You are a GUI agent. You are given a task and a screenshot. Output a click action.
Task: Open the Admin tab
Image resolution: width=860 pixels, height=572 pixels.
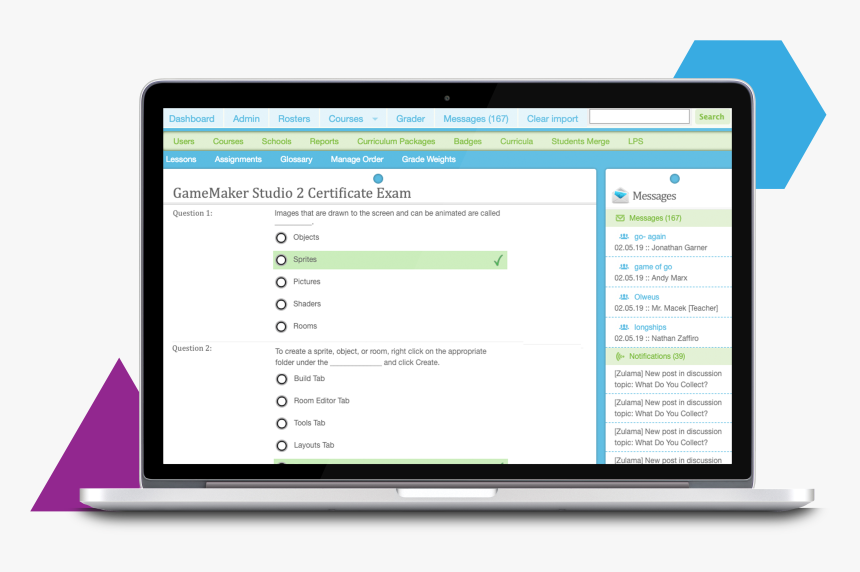246,118
